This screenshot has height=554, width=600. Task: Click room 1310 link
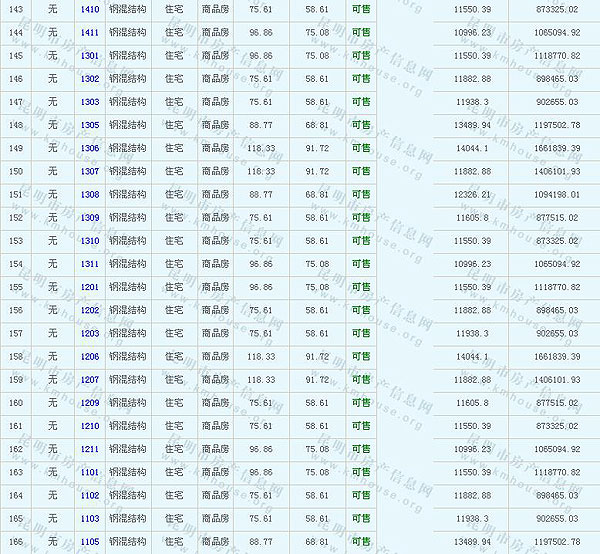point(89,241)
